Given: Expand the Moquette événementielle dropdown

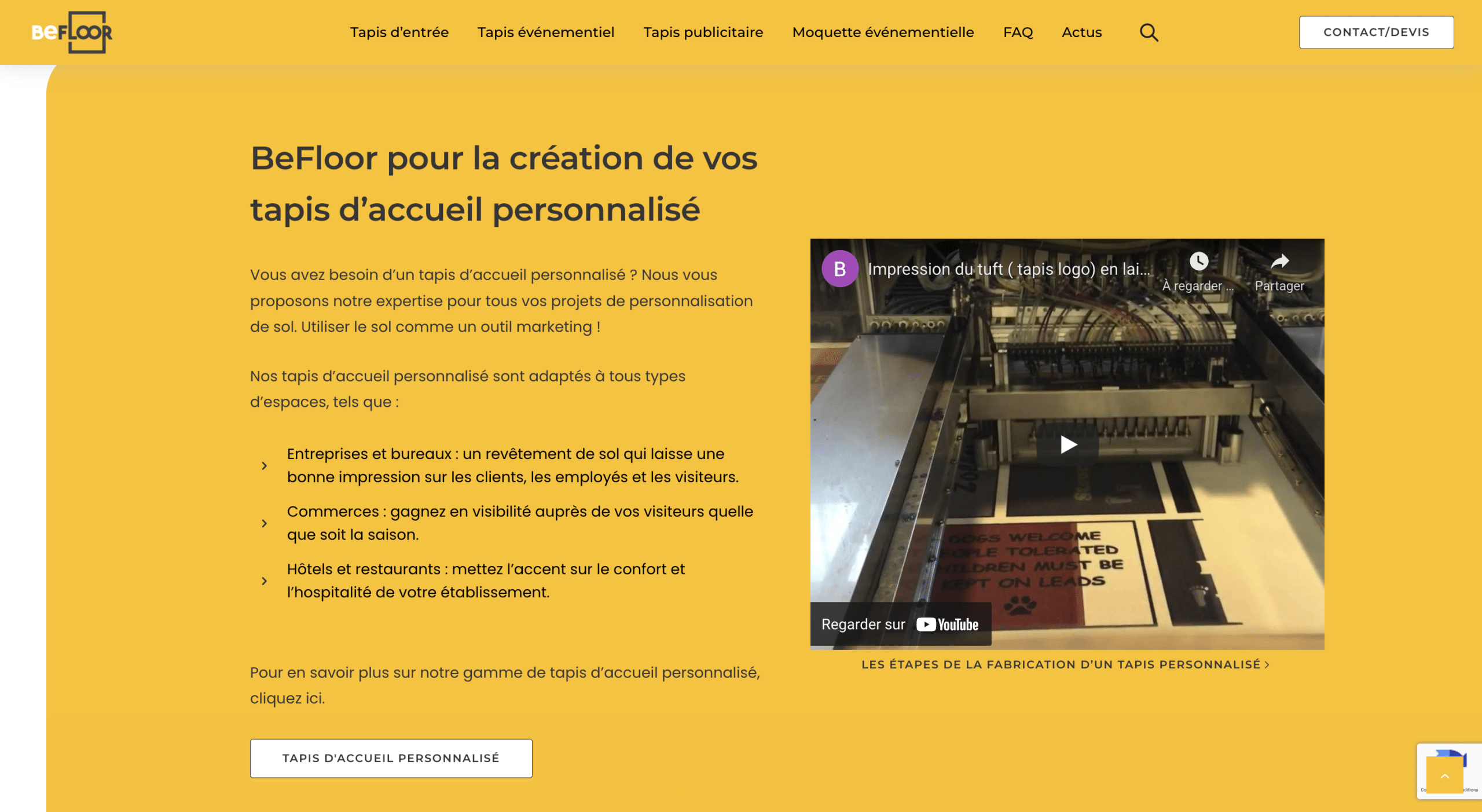Looking at the screenshot, I should (882, 32).
